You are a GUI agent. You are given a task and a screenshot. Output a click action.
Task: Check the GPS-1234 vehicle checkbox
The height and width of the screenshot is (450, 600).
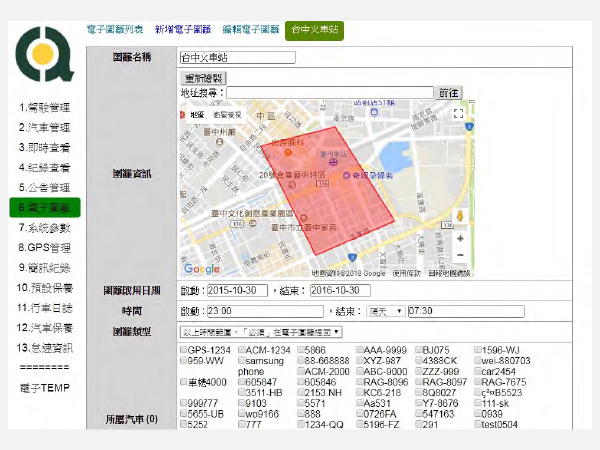pyautogui.click(x=183, y=349)
